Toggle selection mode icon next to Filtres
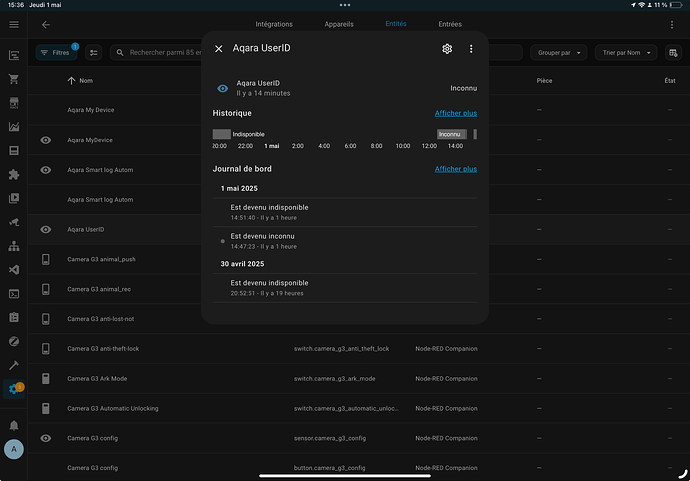The image size is (690, 481). click(x=94, y=52)
